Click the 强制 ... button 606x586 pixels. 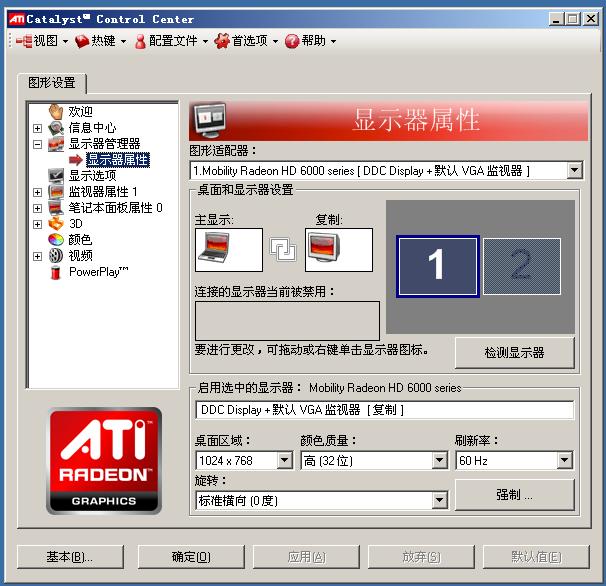click(x=514, y=495)
